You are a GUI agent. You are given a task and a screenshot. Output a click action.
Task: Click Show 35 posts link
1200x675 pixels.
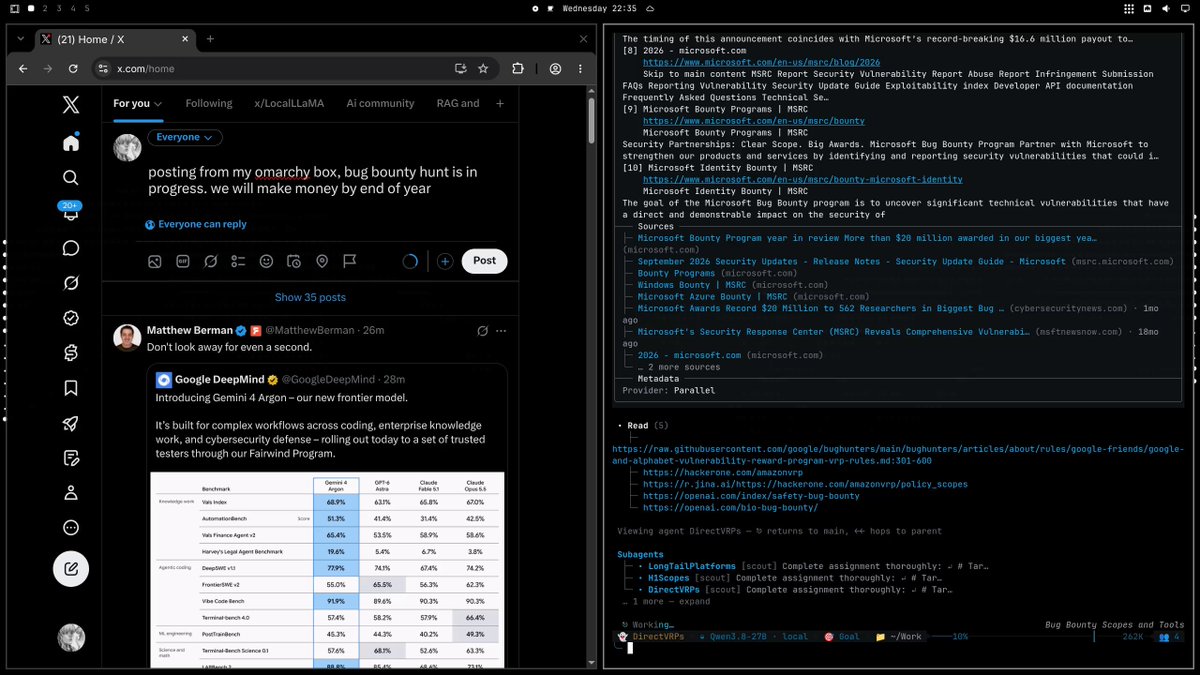point(310,297)
